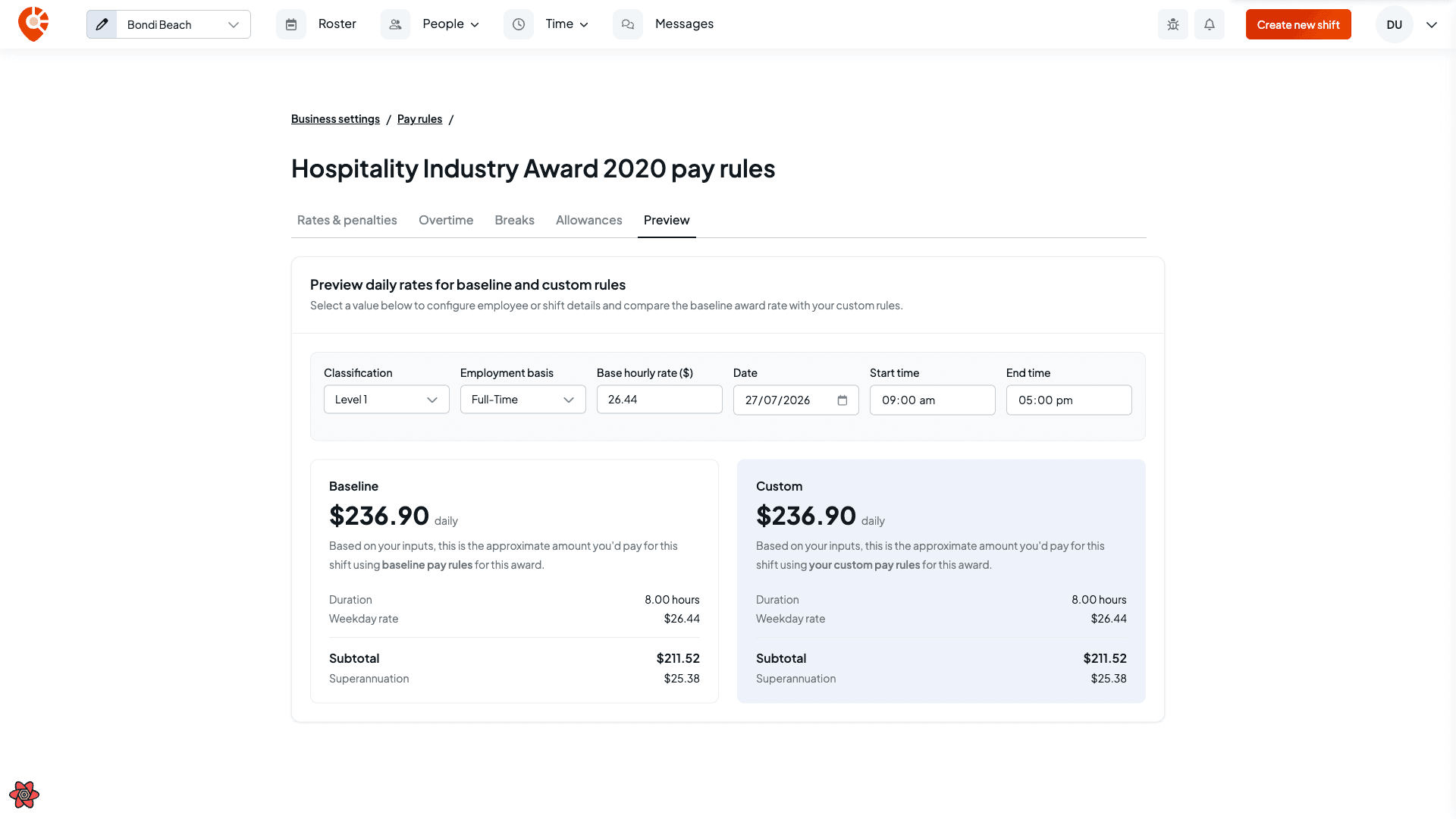Click the Create new shift button
Viewport: 1456px width, 819px height.
pos(1298,24)
